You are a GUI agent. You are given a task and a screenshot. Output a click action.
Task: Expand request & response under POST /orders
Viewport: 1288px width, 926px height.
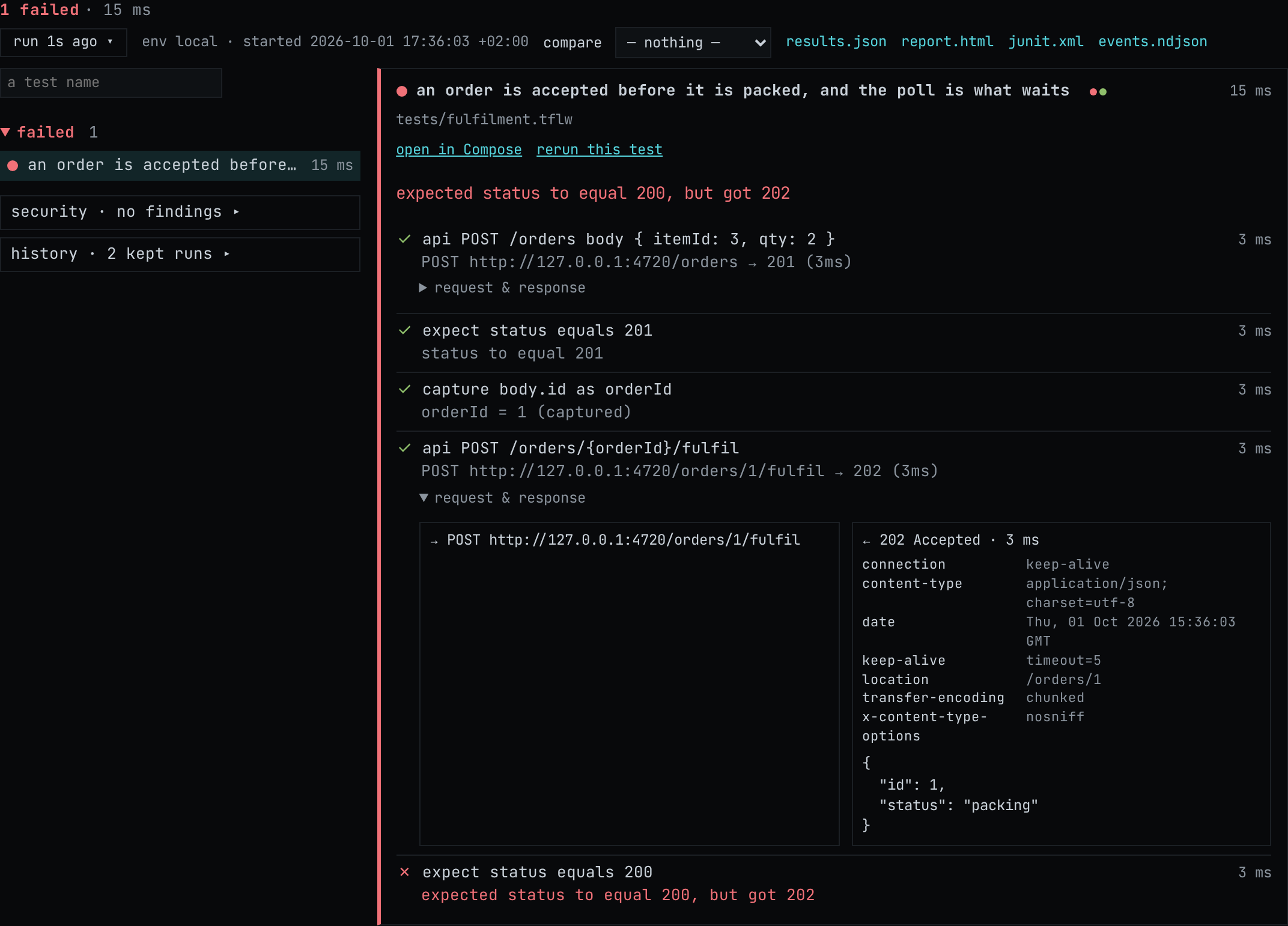[502, 288]
